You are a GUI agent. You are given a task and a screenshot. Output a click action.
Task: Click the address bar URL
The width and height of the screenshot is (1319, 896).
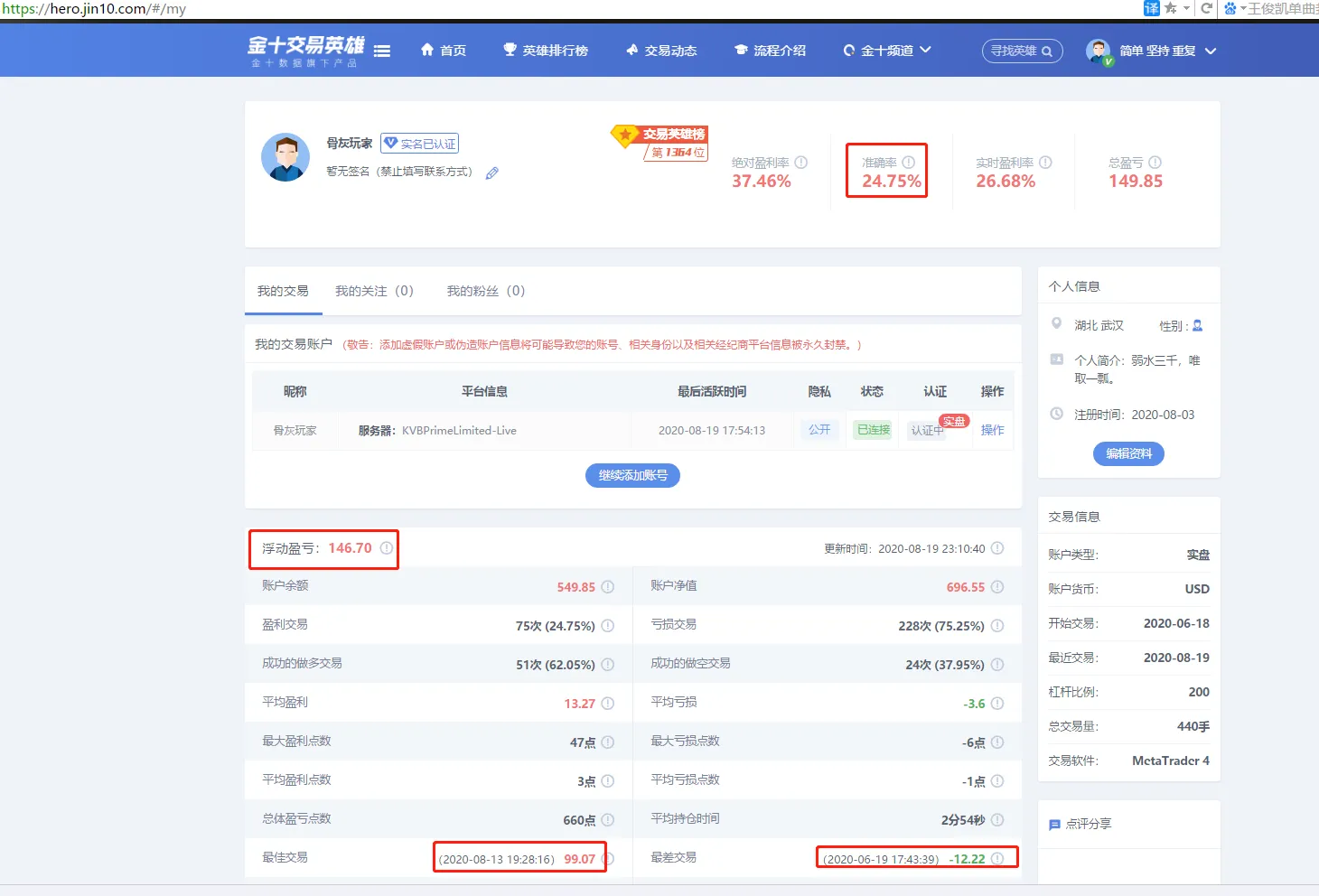coord(94,9)
